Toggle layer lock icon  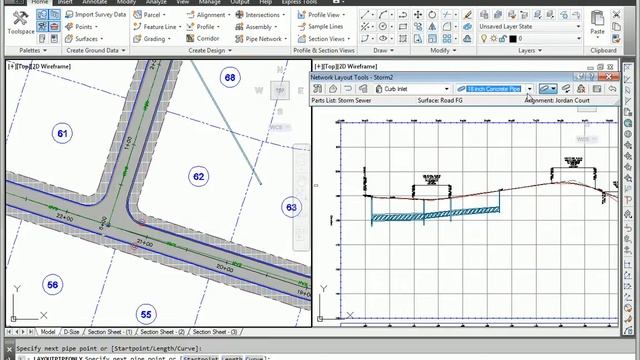point(503,39)
